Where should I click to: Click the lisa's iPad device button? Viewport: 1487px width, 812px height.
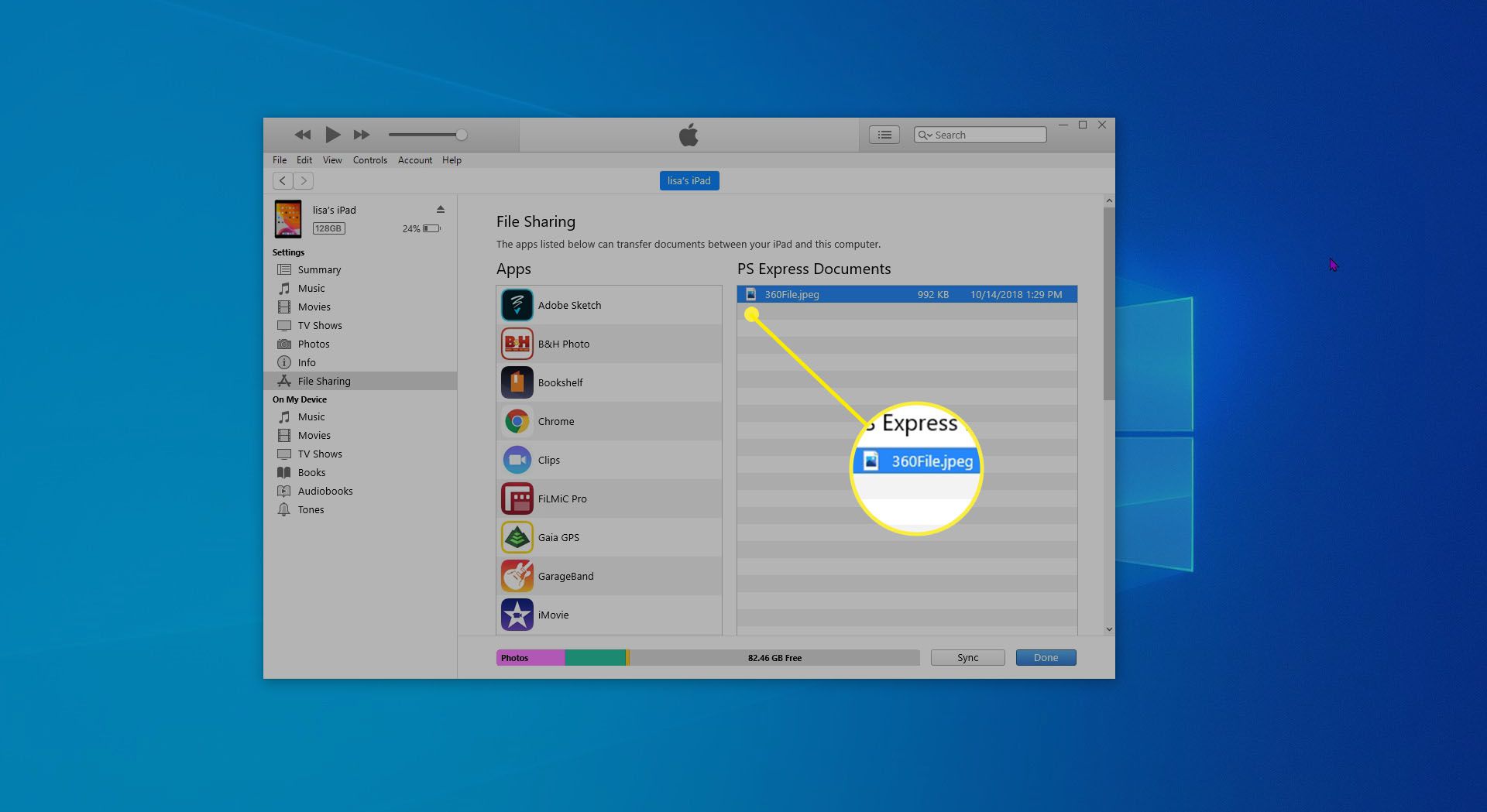coord(689,180)
